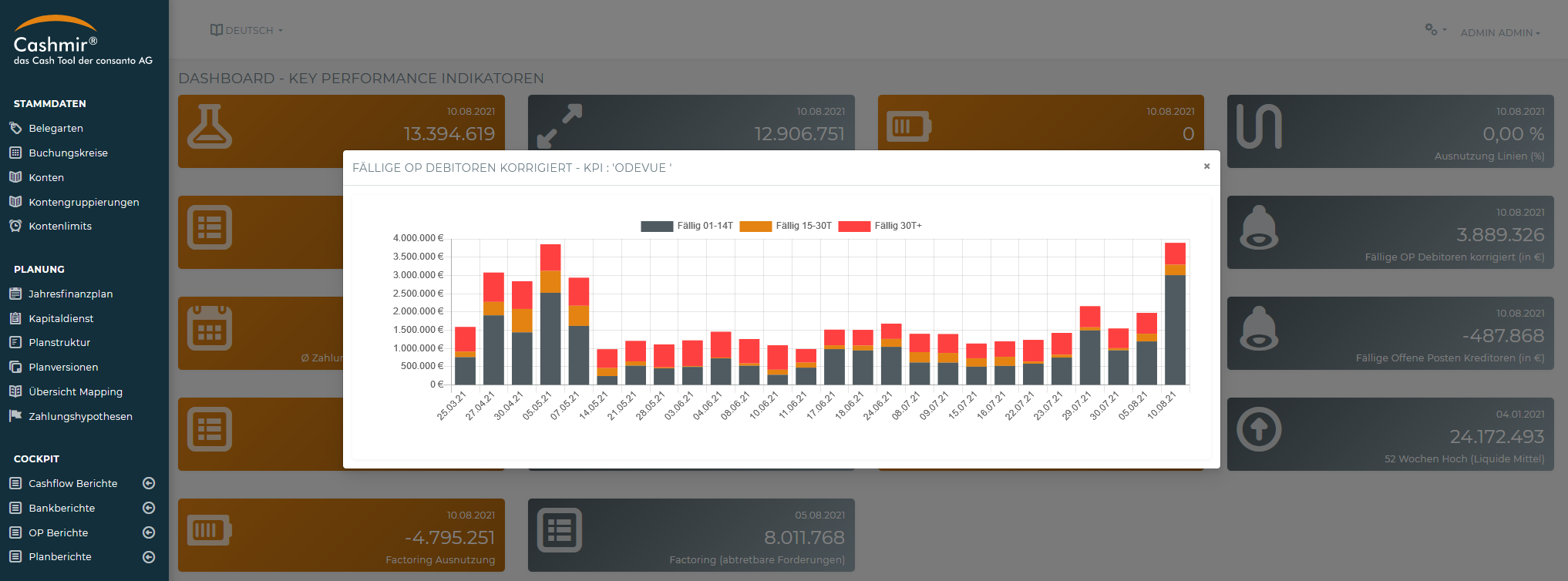Viewport: 1568px width, 581px height.
Task: Click the chart bar for 27.04.21
Action: click(x=493, y=328)
